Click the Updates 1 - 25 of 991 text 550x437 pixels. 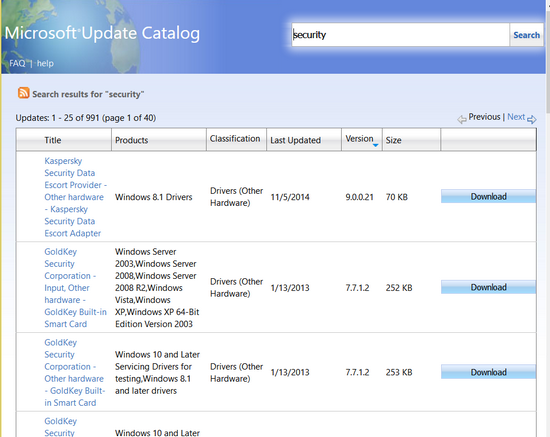pos(86,118)
